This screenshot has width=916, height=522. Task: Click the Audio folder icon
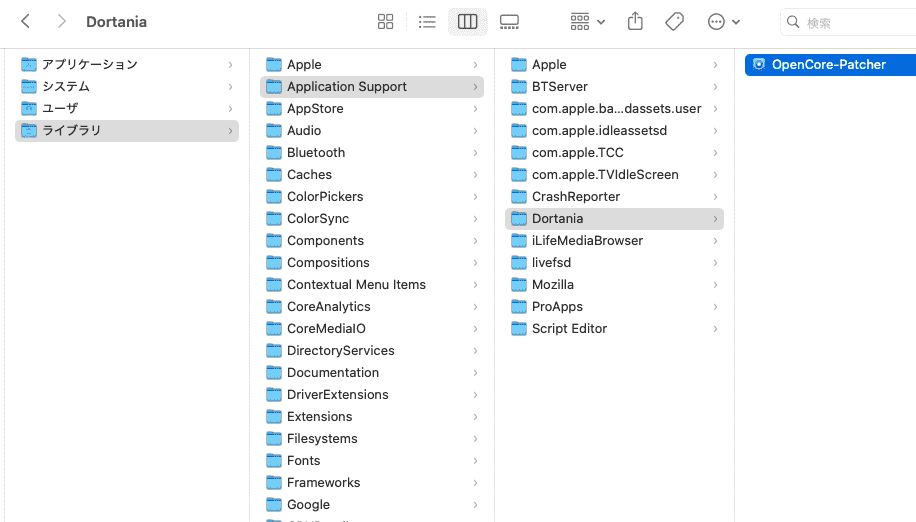(273, 130)
